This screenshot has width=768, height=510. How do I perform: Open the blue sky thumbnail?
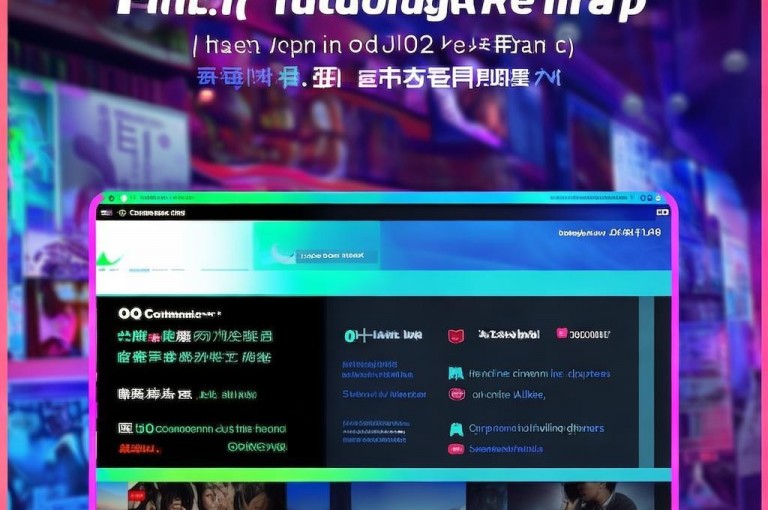(408, 496)
